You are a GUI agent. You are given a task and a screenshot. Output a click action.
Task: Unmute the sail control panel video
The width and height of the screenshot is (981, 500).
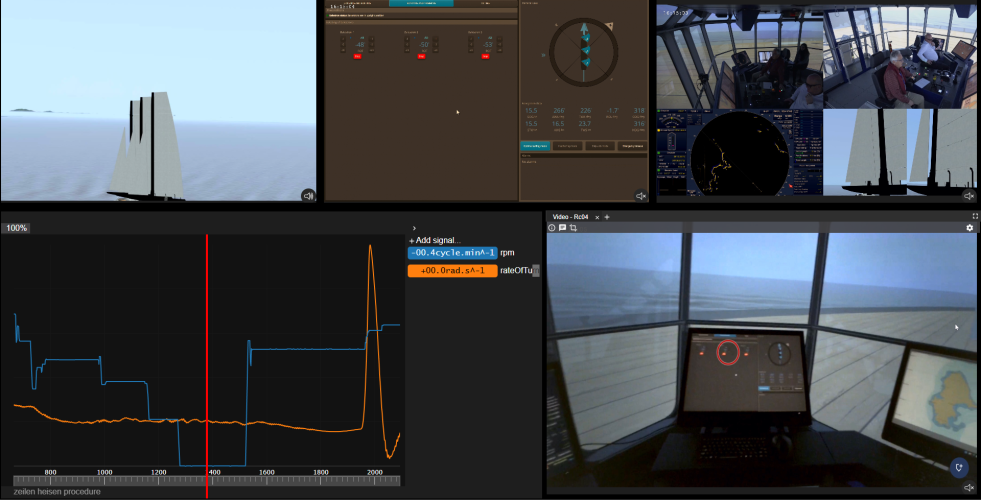(x=641, y=196)
